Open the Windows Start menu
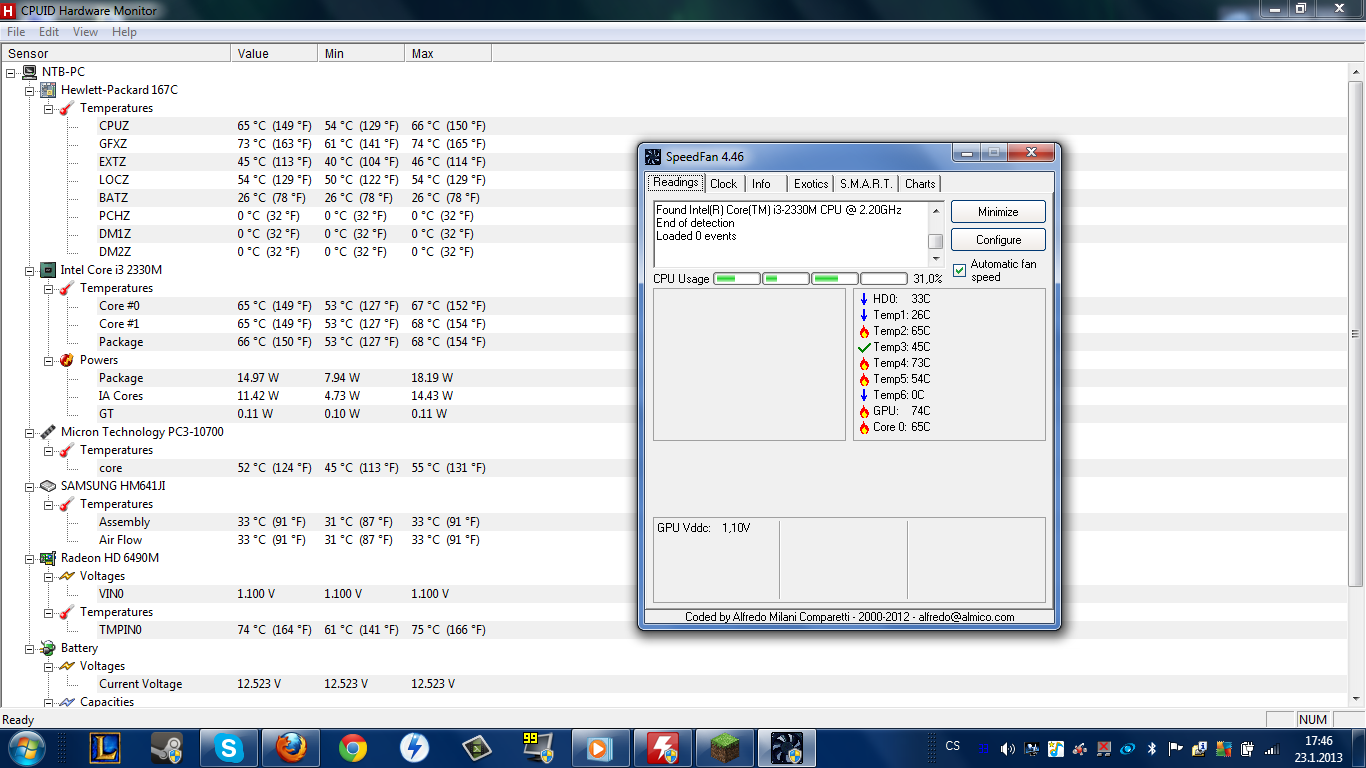 tap(26, 747)
